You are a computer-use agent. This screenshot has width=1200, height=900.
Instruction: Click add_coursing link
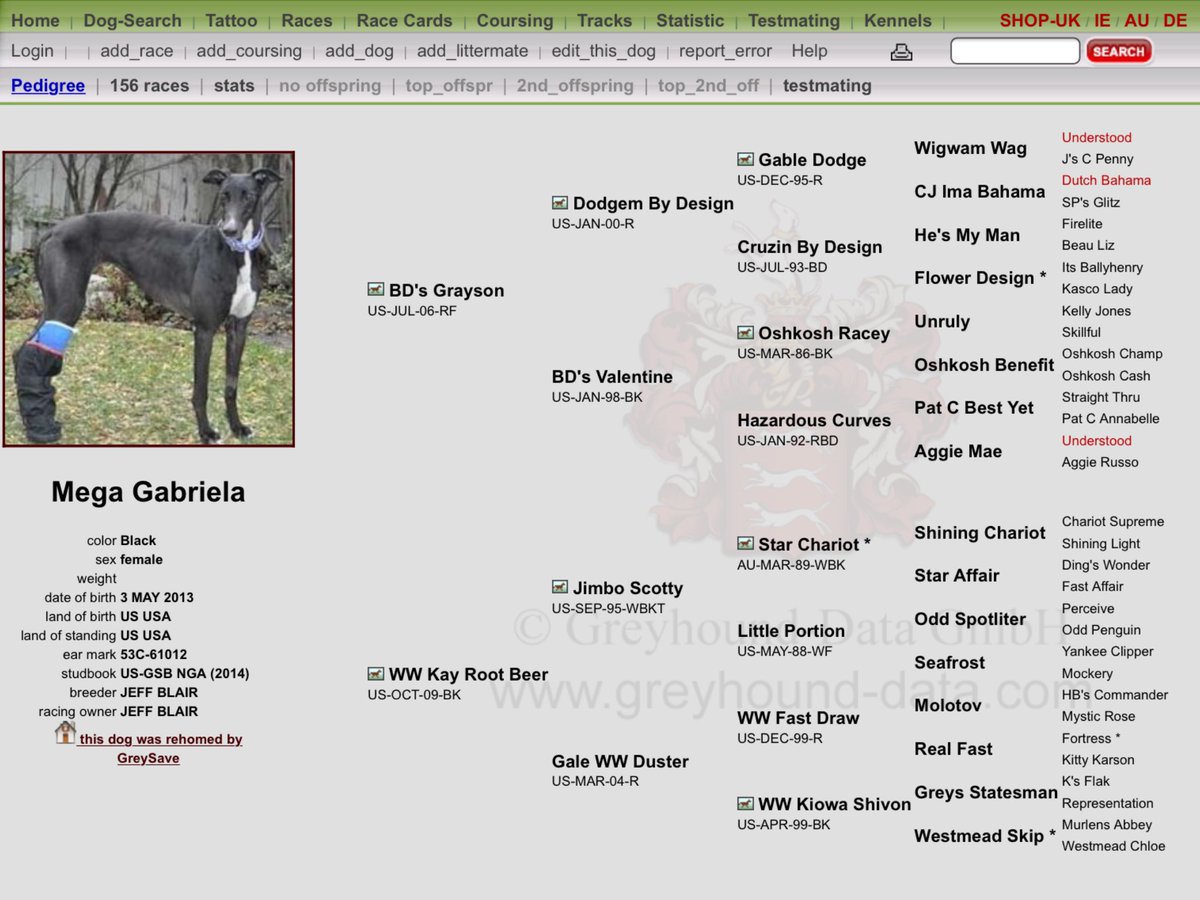pos(249,51)
